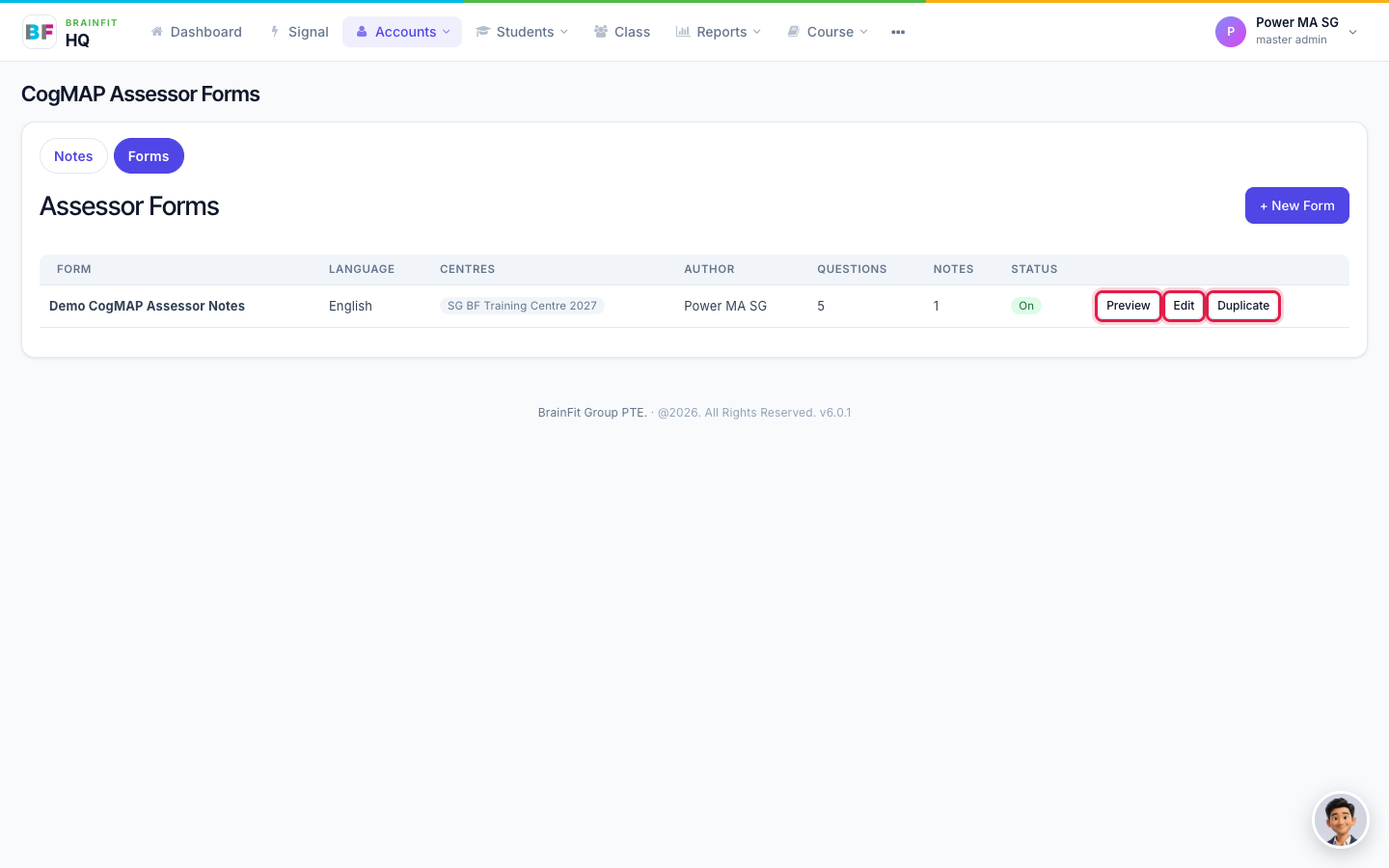Click the BrainFit Group PTE. footer text
The width and height of the screenshot is (1389, 868).
(592, 413)
